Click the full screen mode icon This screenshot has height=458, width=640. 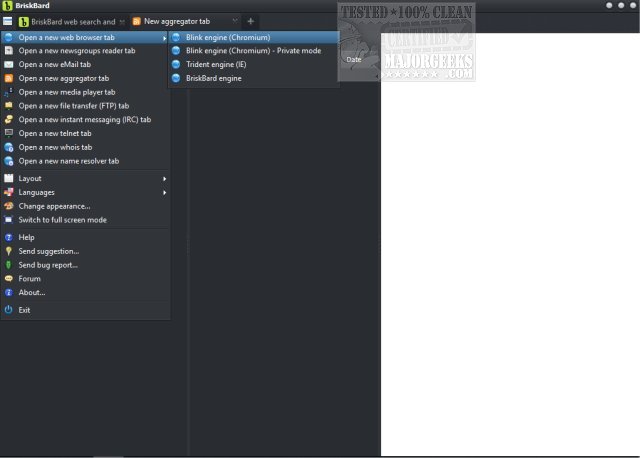tap(9, 220)
